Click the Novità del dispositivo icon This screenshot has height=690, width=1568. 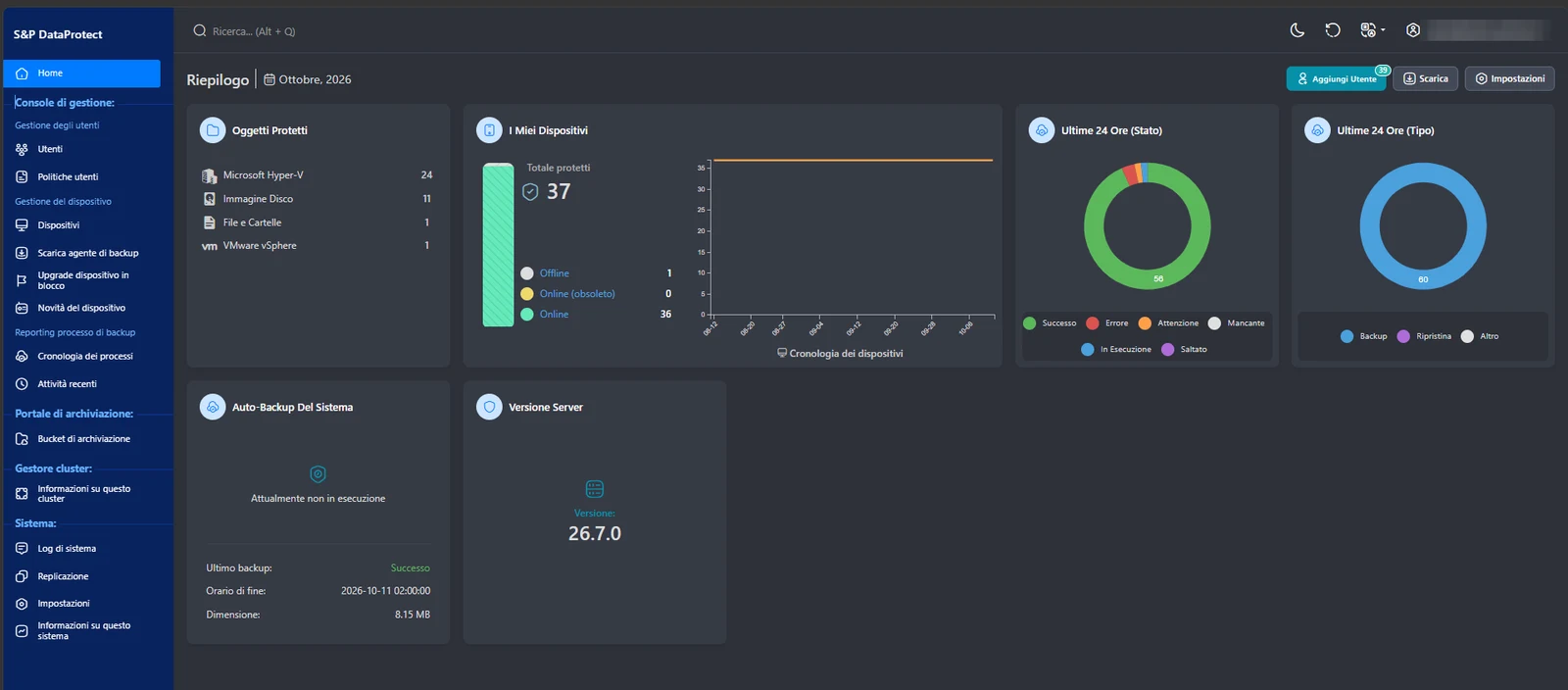point(22,308)
